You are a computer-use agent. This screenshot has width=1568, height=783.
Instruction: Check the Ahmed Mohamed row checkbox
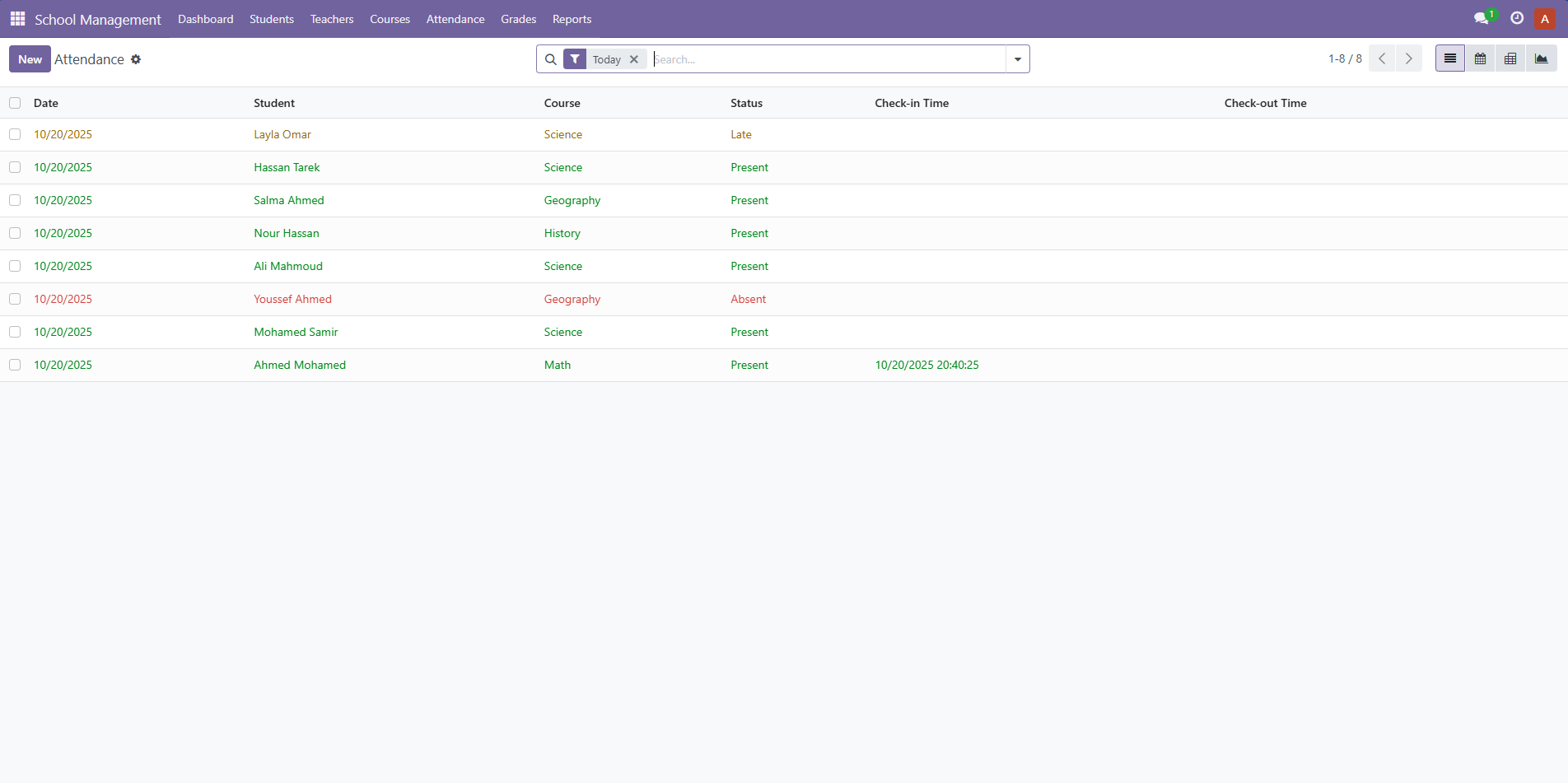click(15, 365)
